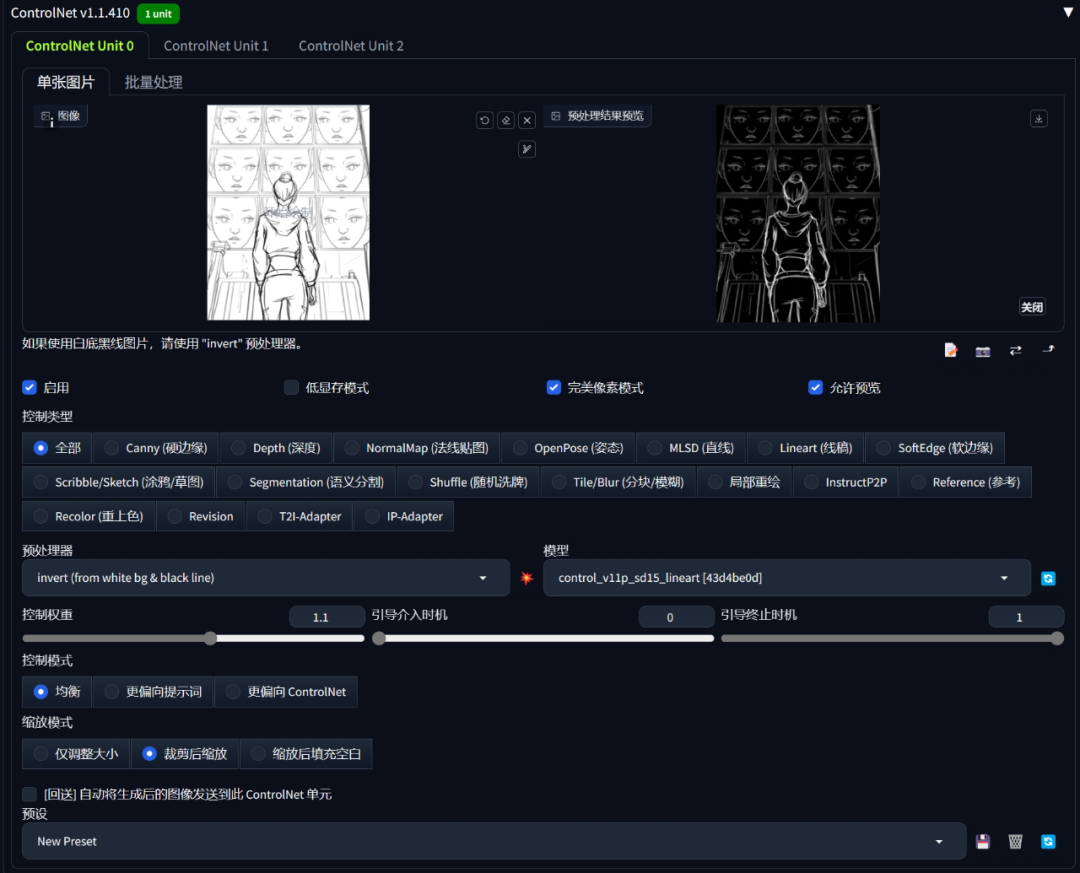Enable the 低显存模式 low VRAM checkbox
The height and width of the screenshot is (873, 1080).
click(291, 387)
